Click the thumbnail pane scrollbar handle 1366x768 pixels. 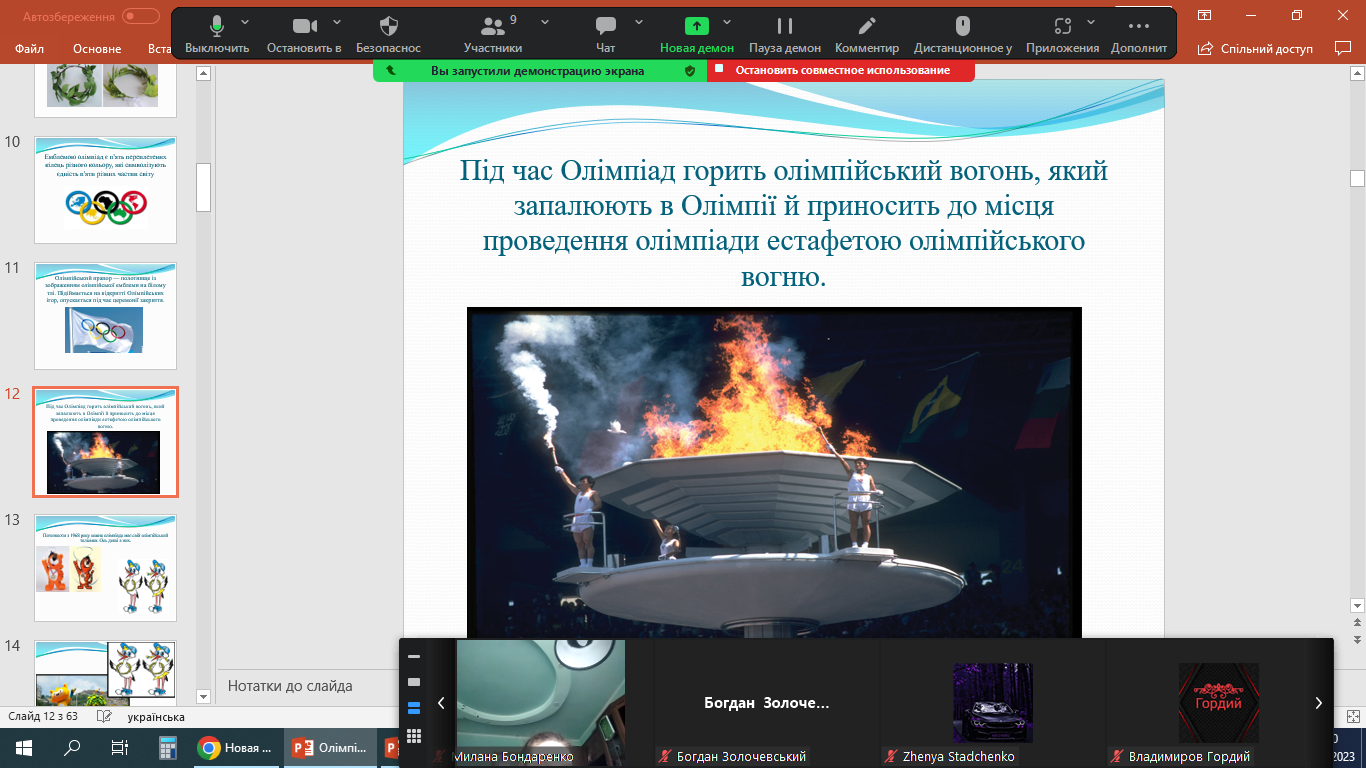pos(203,187)
